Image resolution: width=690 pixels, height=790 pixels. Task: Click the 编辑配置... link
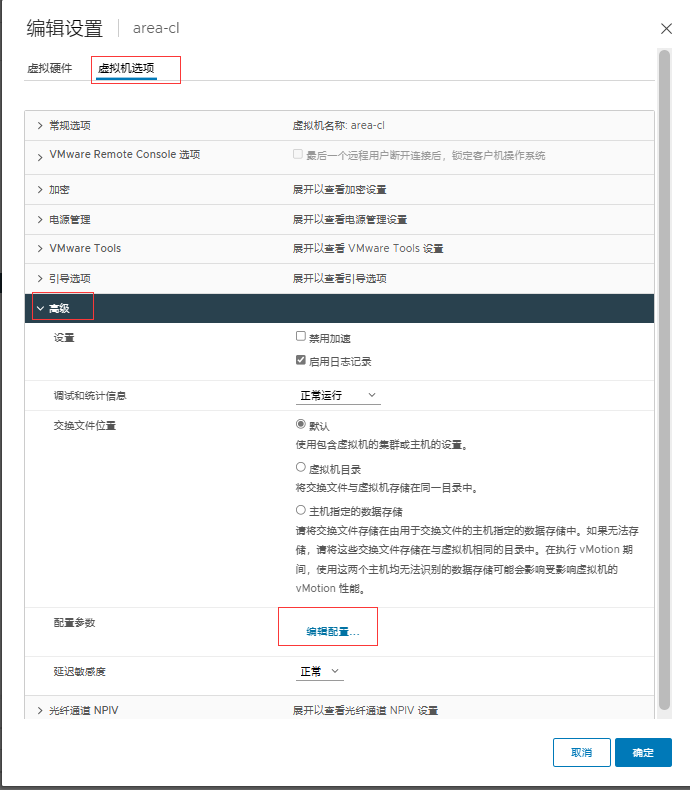(332, 632)
